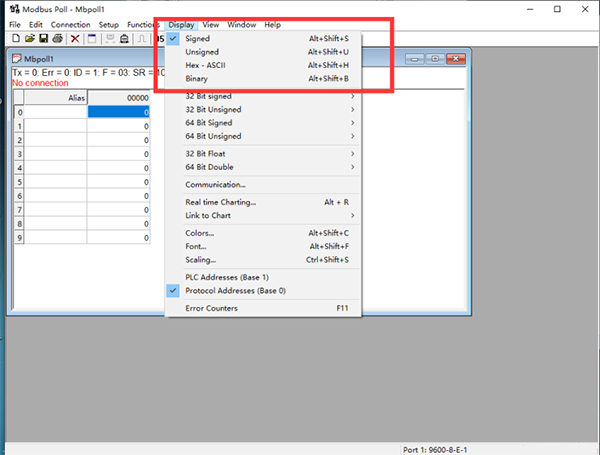Toggle Protocol Addresses (Base 0) option
The height and width of the screenshot is (455, 600).
pyautogui.click(x=235, y=290)
